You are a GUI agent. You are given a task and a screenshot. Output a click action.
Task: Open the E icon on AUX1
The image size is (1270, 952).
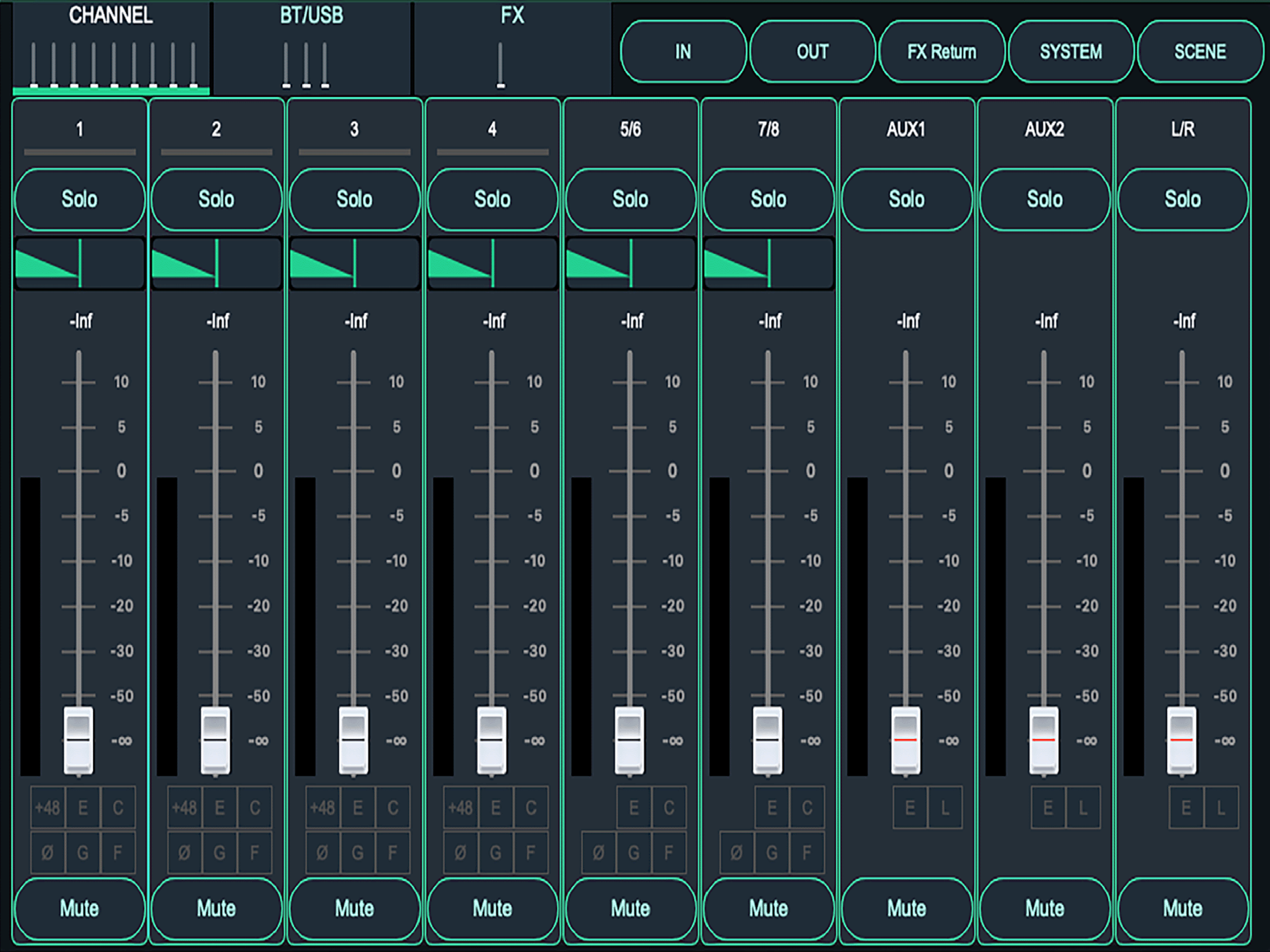pos(911,808)
